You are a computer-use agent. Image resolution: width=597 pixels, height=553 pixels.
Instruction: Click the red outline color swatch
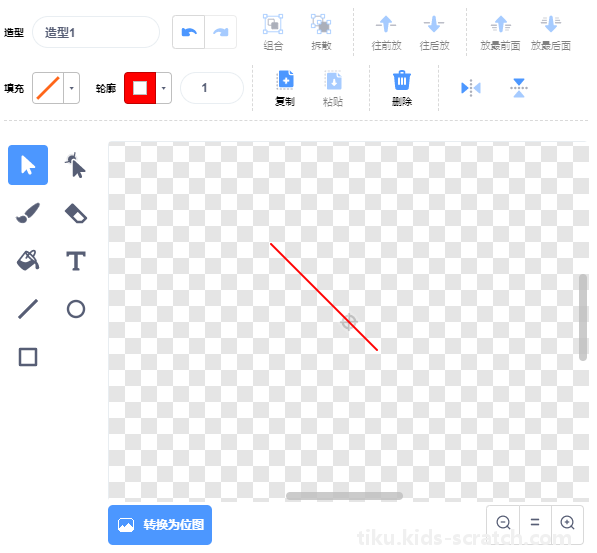(x=140, y=88)
